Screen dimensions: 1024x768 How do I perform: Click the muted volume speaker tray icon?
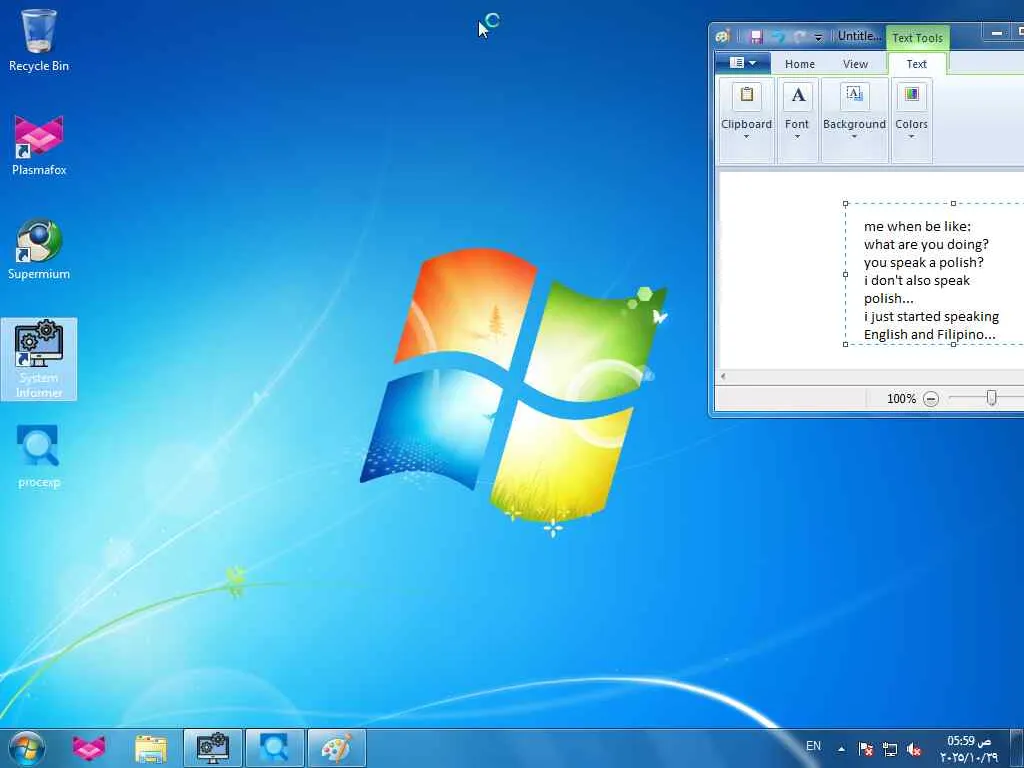pos(914,749)
